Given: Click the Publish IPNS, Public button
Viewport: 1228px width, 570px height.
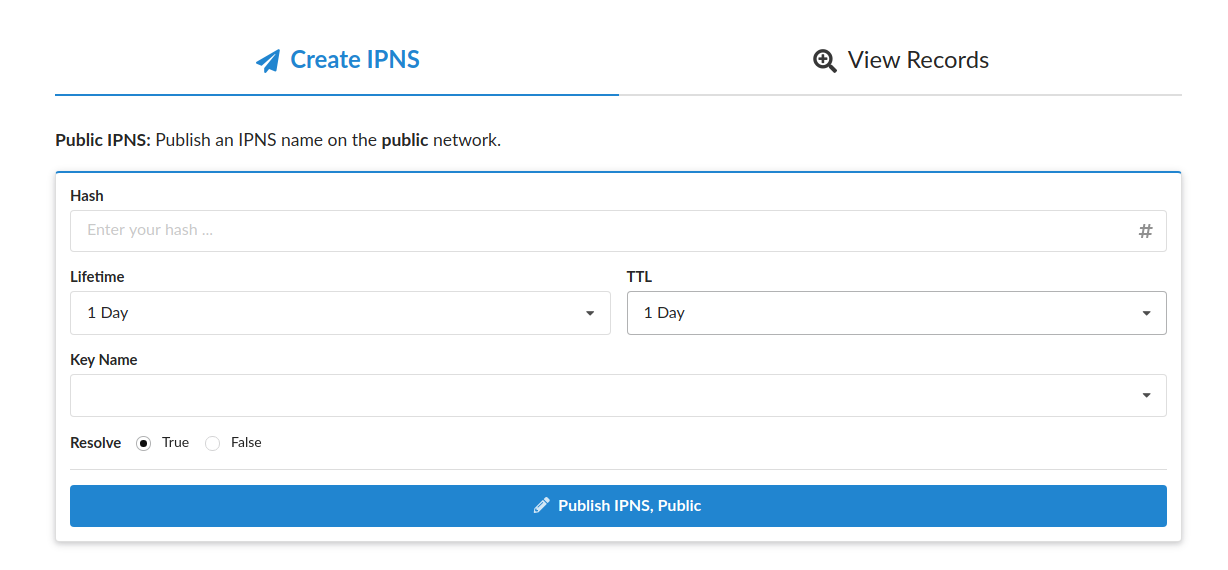Looking at the screenshot, I should pyautogui.click(x=618, y=506).
